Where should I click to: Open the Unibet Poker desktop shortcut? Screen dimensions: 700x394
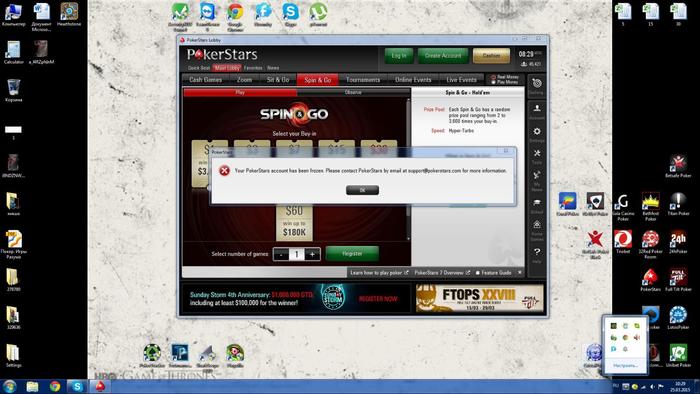678,356
